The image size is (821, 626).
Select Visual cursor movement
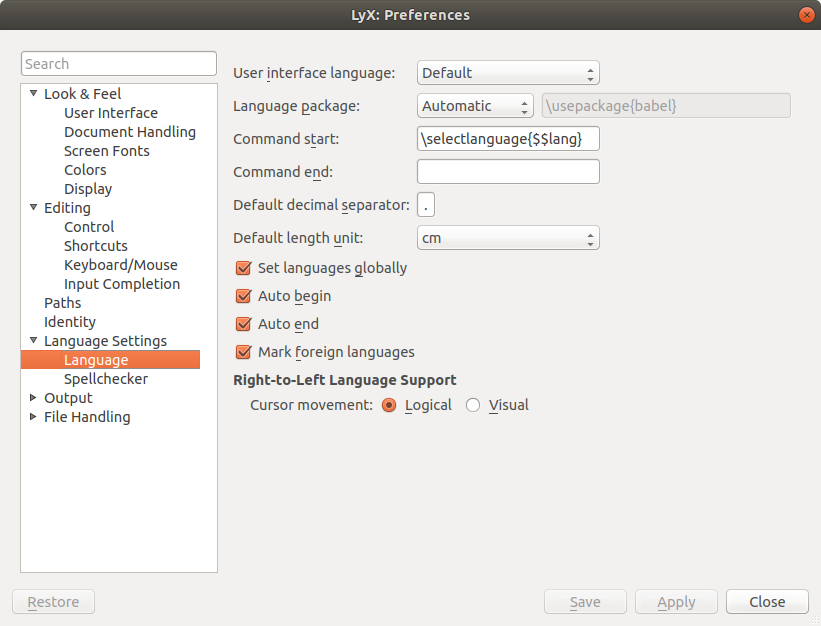point(474,405)
